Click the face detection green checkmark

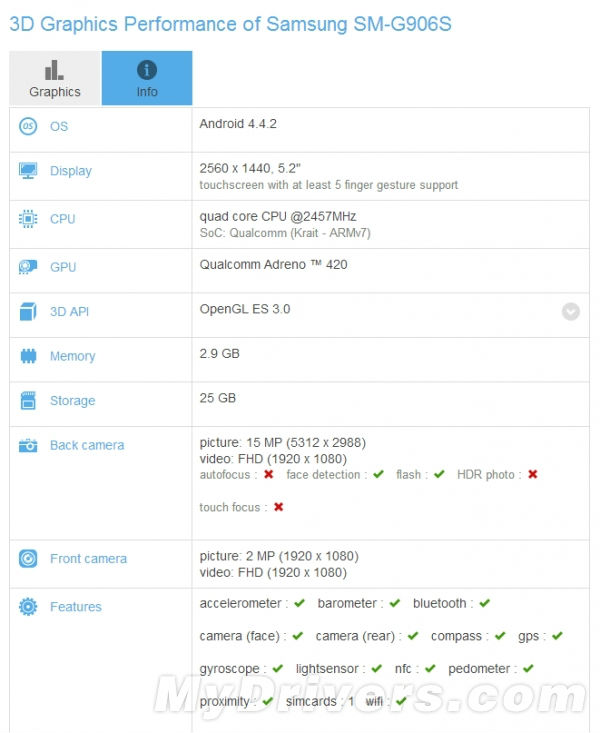point(378,475)
